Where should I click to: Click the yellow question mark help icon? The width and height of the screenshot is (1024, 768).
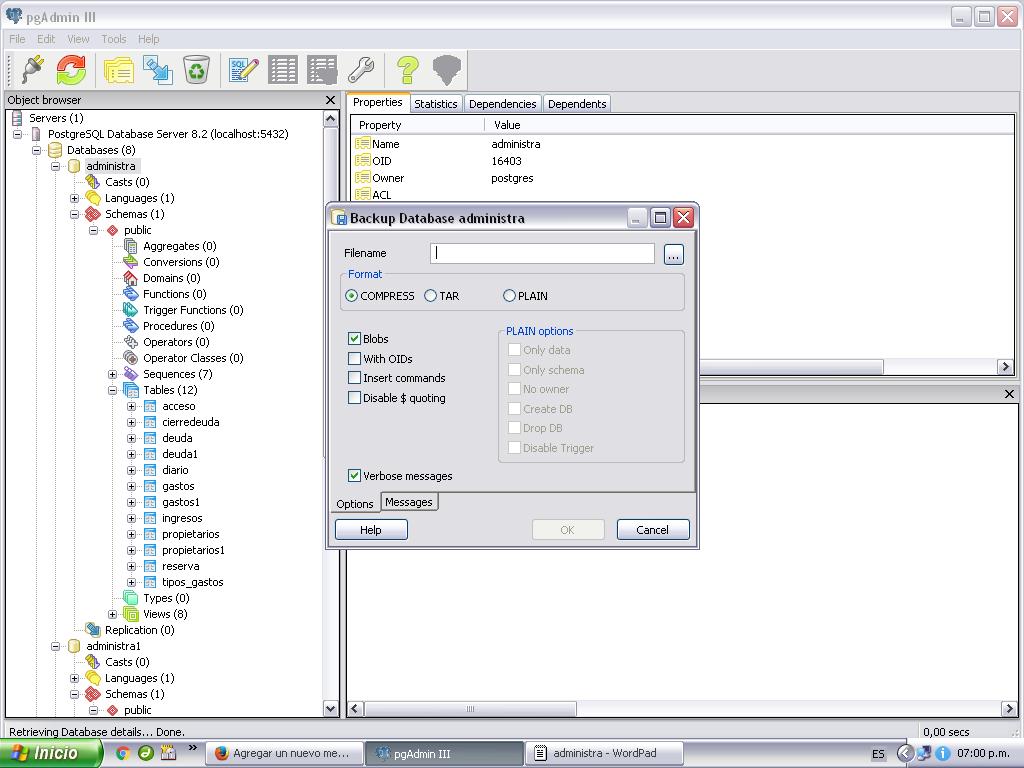tap(408, 69)
